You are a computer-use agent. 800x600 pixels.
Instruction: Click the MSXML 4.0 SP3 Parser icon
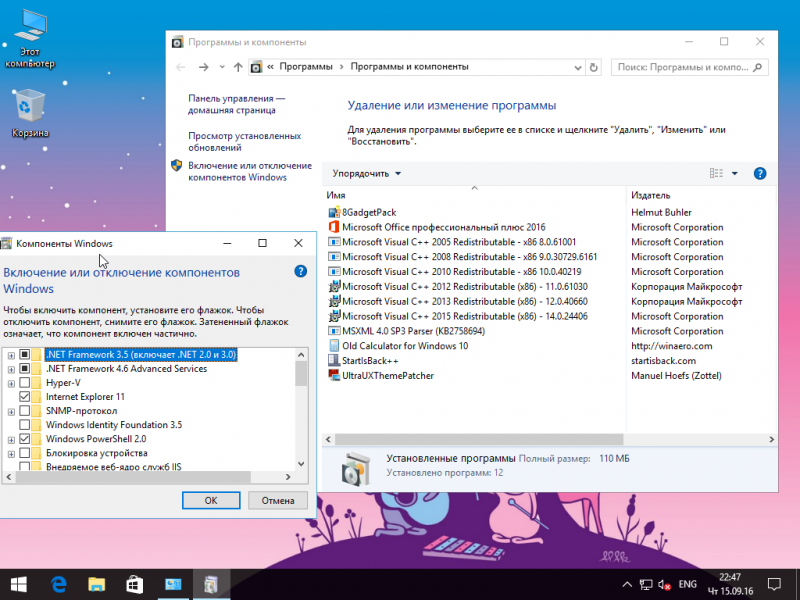point(334,331)
